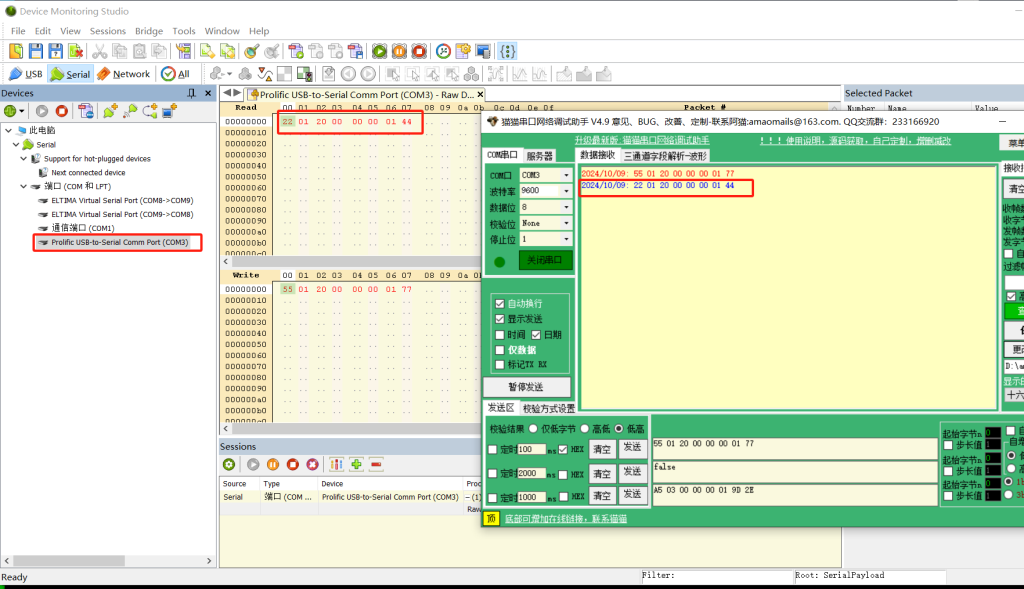Click next packet circular arrow icon
This screenshot has width=1024, height=589.
368,74
